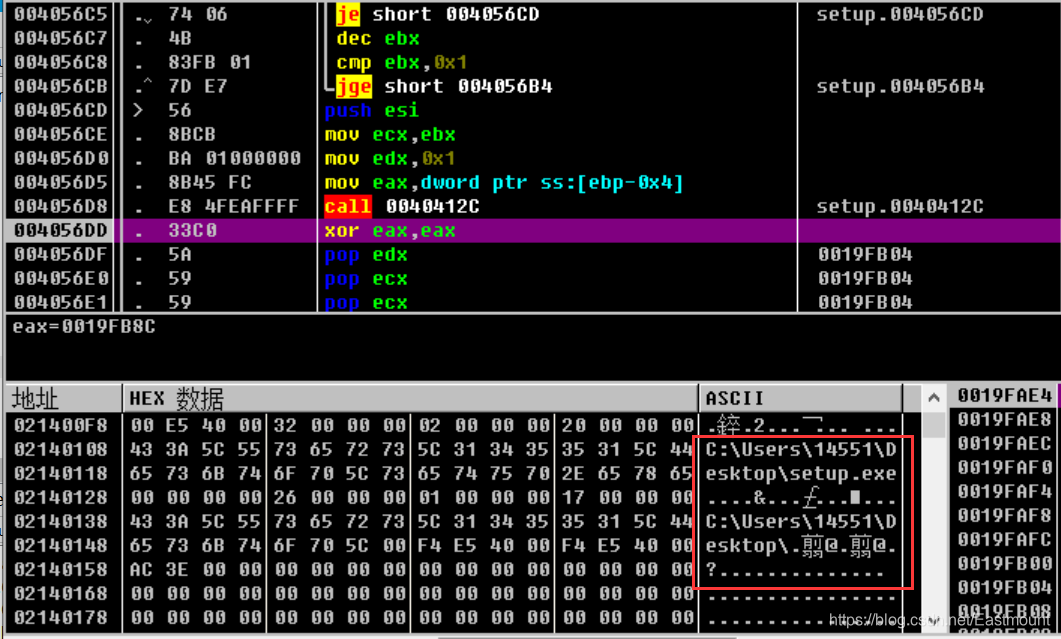This screenshot has width=1061, height=639.
Task: Select dump row address 02140108
Action: coord(60,449)
